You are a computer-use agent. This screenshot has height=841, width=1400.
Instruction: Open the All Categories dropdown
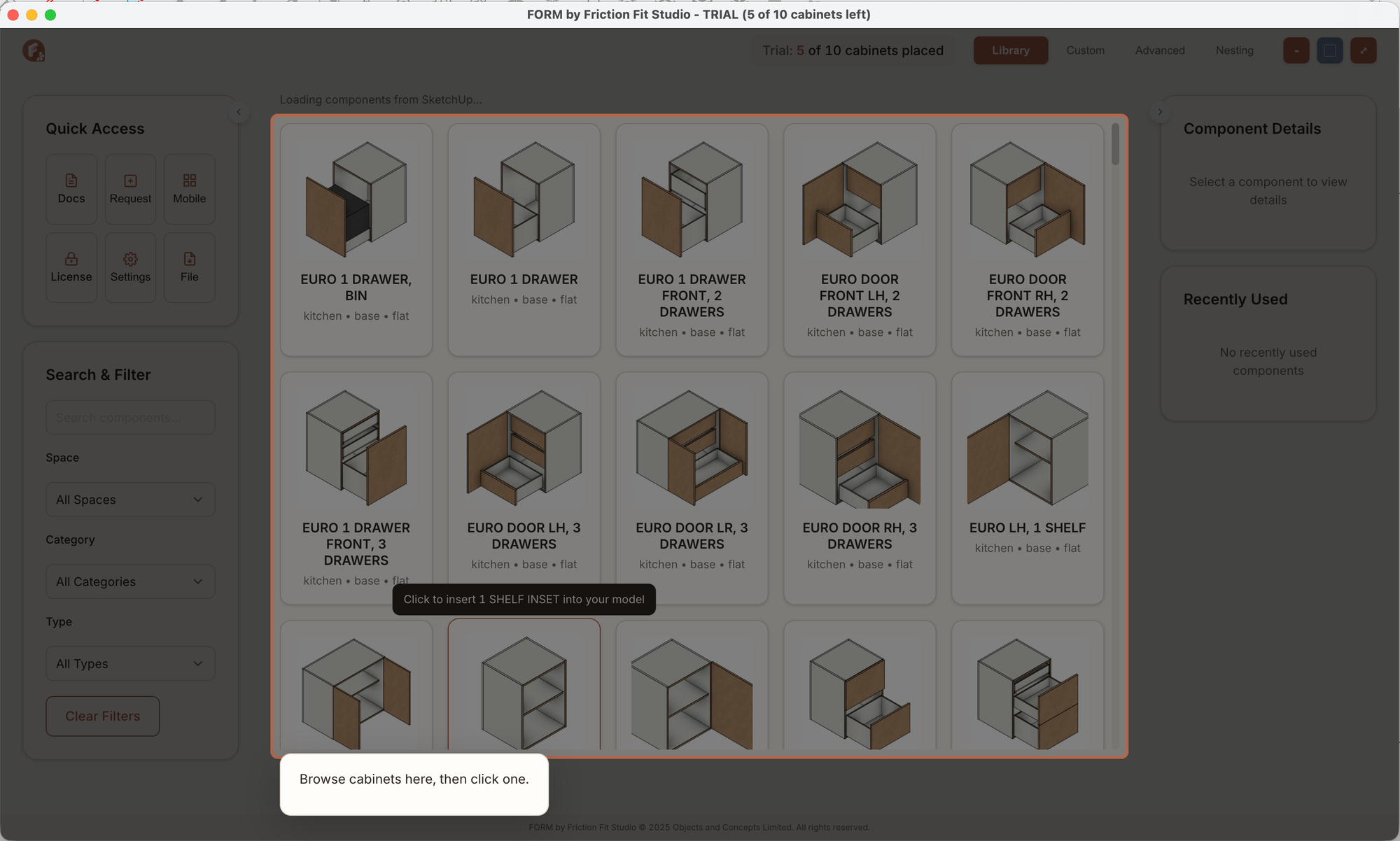pos(130,581)
